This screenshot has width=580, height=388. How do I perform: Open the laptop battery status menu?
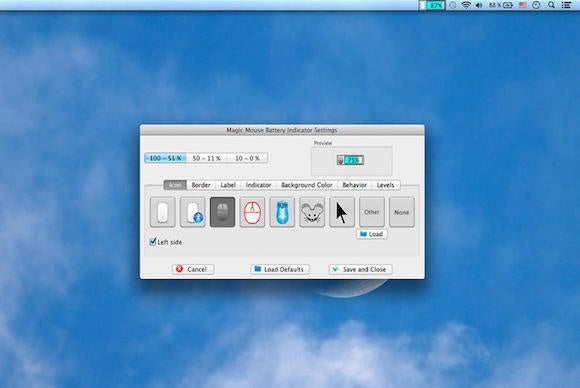(501, 5)
